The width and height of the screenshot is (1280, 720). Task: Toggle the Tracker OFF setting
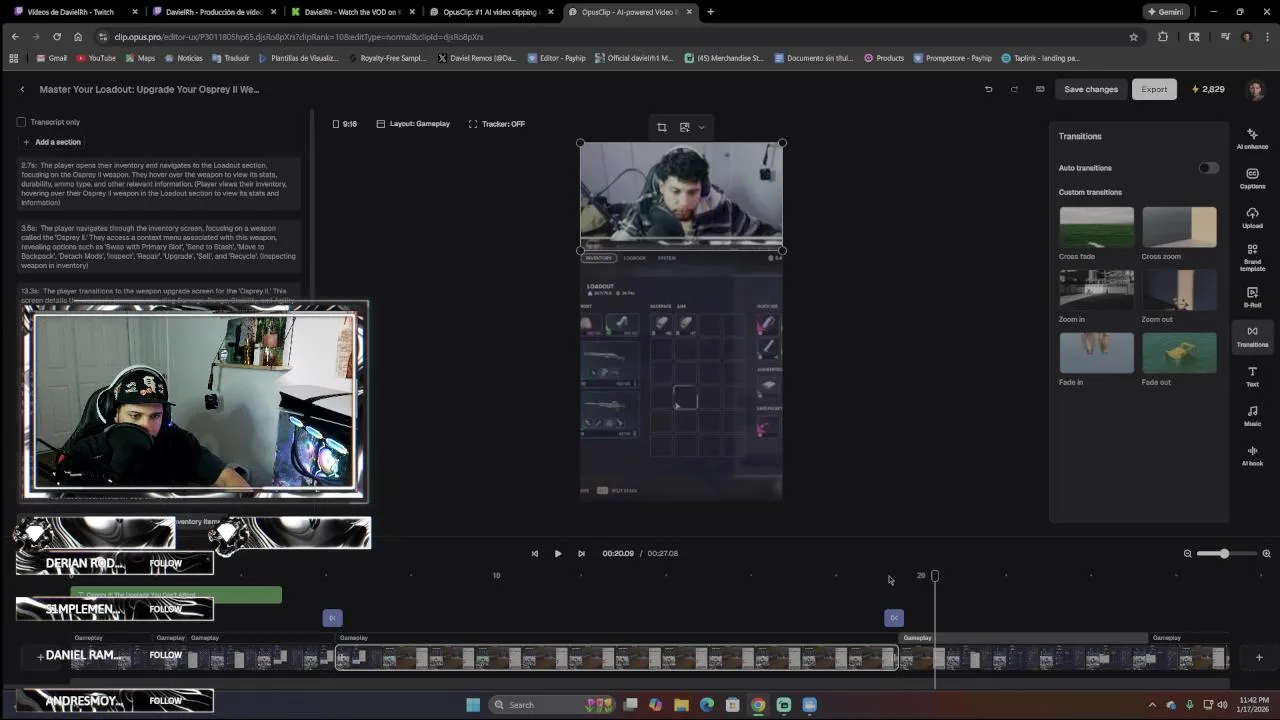[x=497, y=124]
